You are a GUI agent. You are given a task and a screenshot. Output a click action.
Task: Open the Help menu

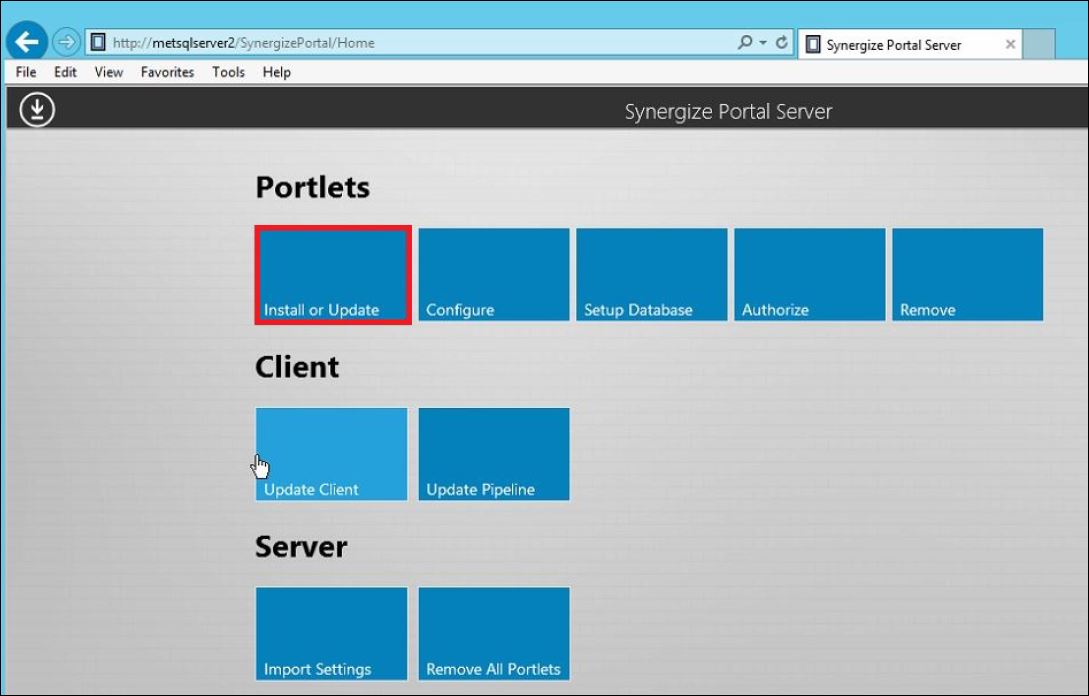click(x=276, y=72)
